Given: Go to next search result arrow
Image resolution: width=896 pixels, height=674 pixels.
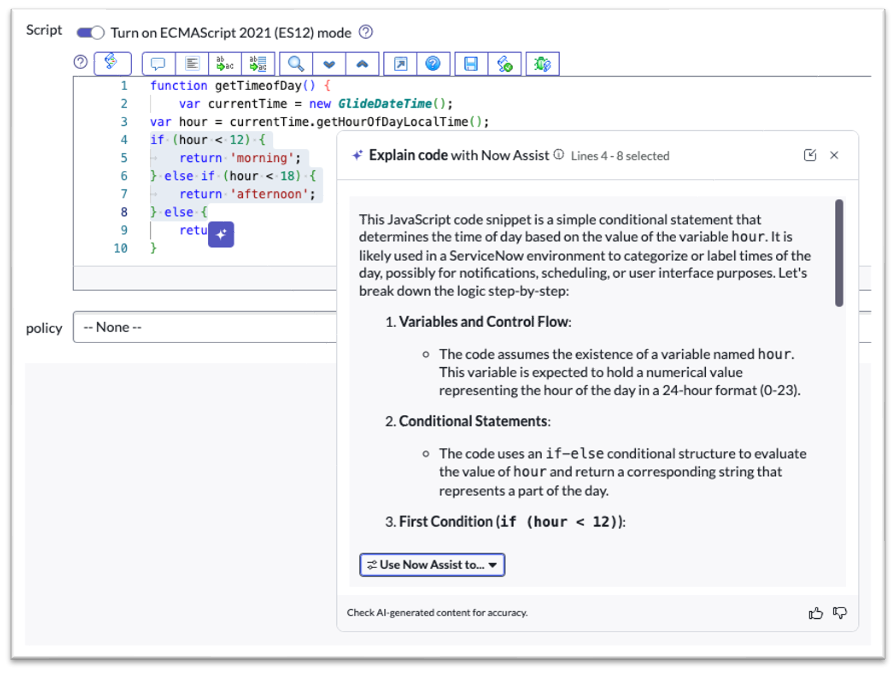Looking at the screenshot, I should pyautogui.click(x=329, y=63).
